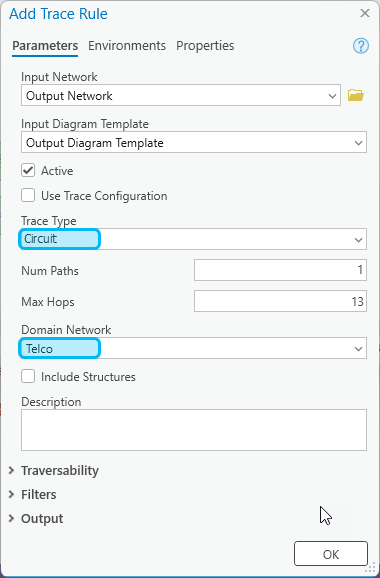Enable Use Trace Configuration checkbox
The height and width of the screenshot is (578, 380).
pyautogui.click(x=28, y=195)
